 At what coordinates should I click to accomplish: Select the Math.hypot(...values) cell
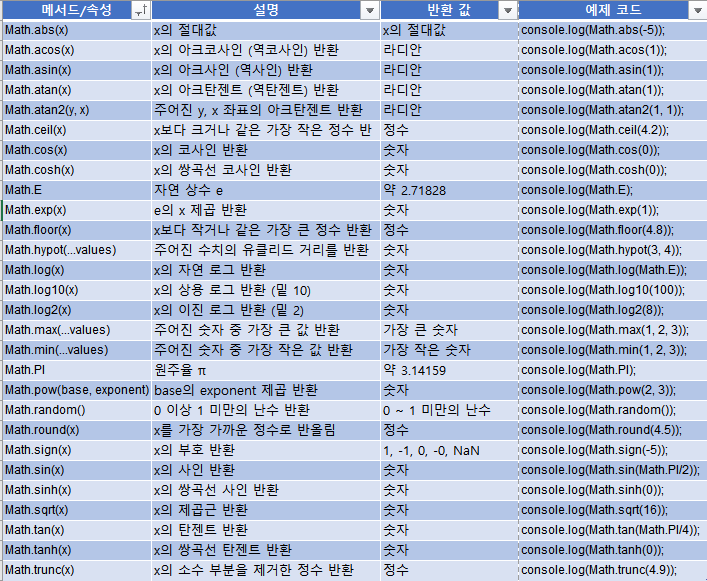[x=77, y=250]
